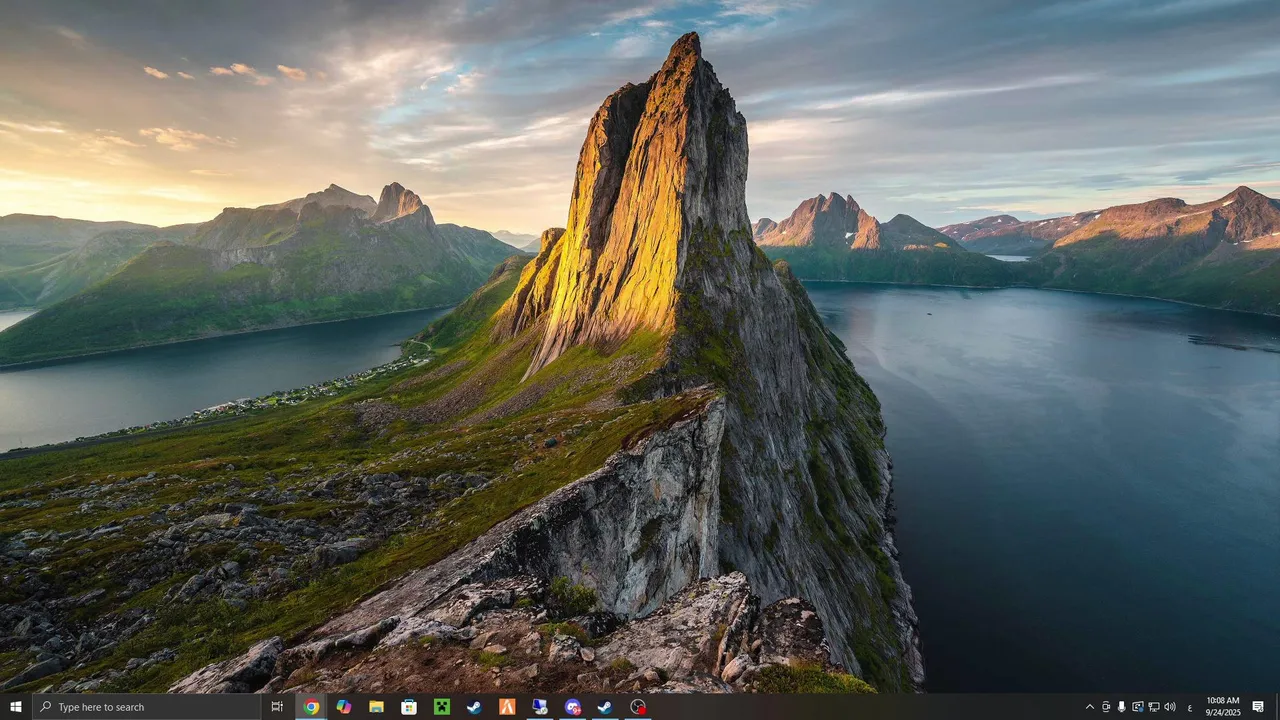The width and height of the screenshot is (1280, 720).
Task: Open the Meet Now camera tray icon
Action: [1106, 707]
